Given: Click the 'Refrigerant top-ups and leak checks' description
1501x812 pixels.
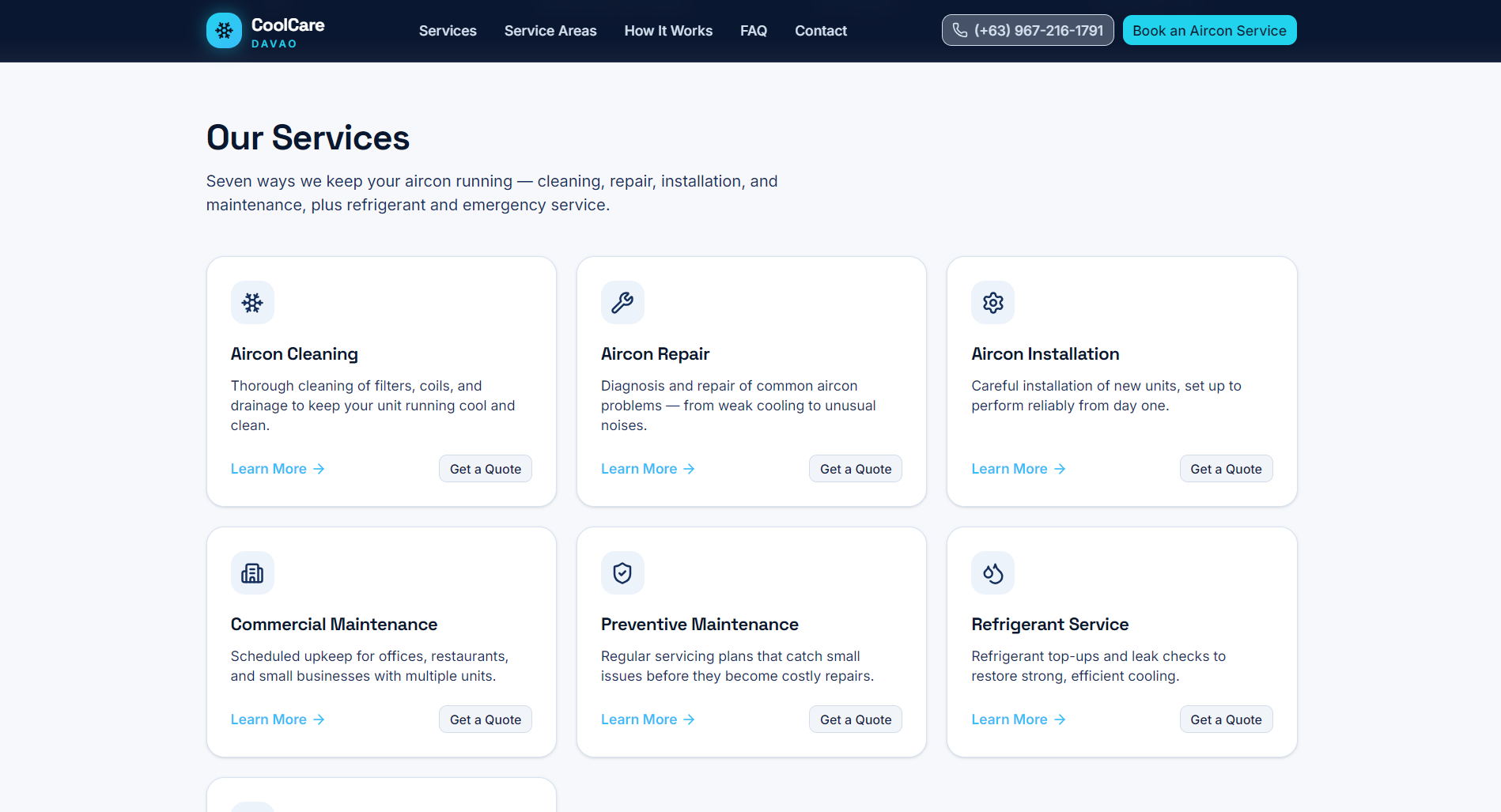Looking at the screenshot, I should [x=1098, y=666].
